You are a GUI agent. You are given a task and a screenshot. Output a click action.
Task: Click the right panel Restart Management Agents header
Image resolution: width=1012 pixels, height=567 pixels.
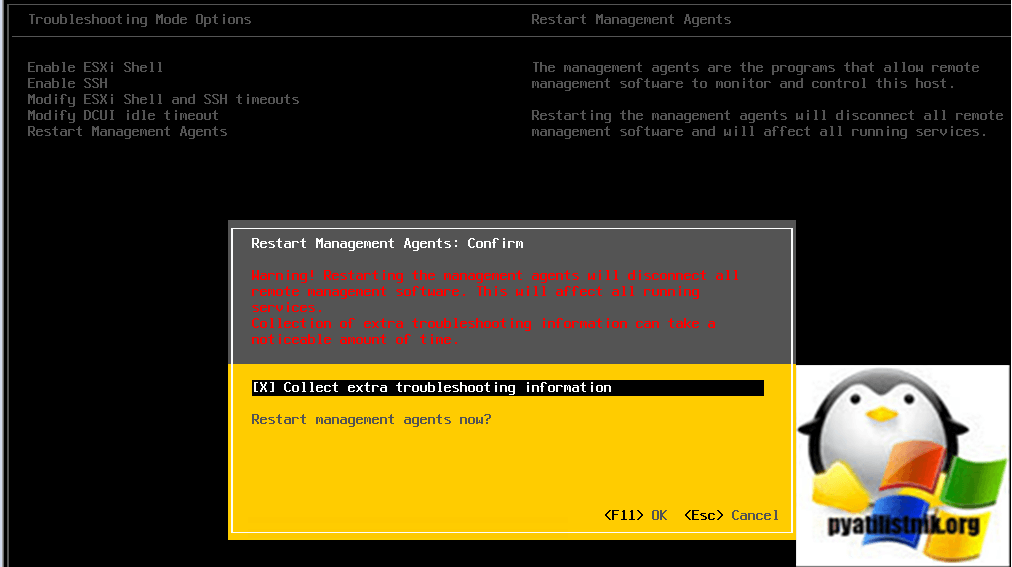click(631, 19)
